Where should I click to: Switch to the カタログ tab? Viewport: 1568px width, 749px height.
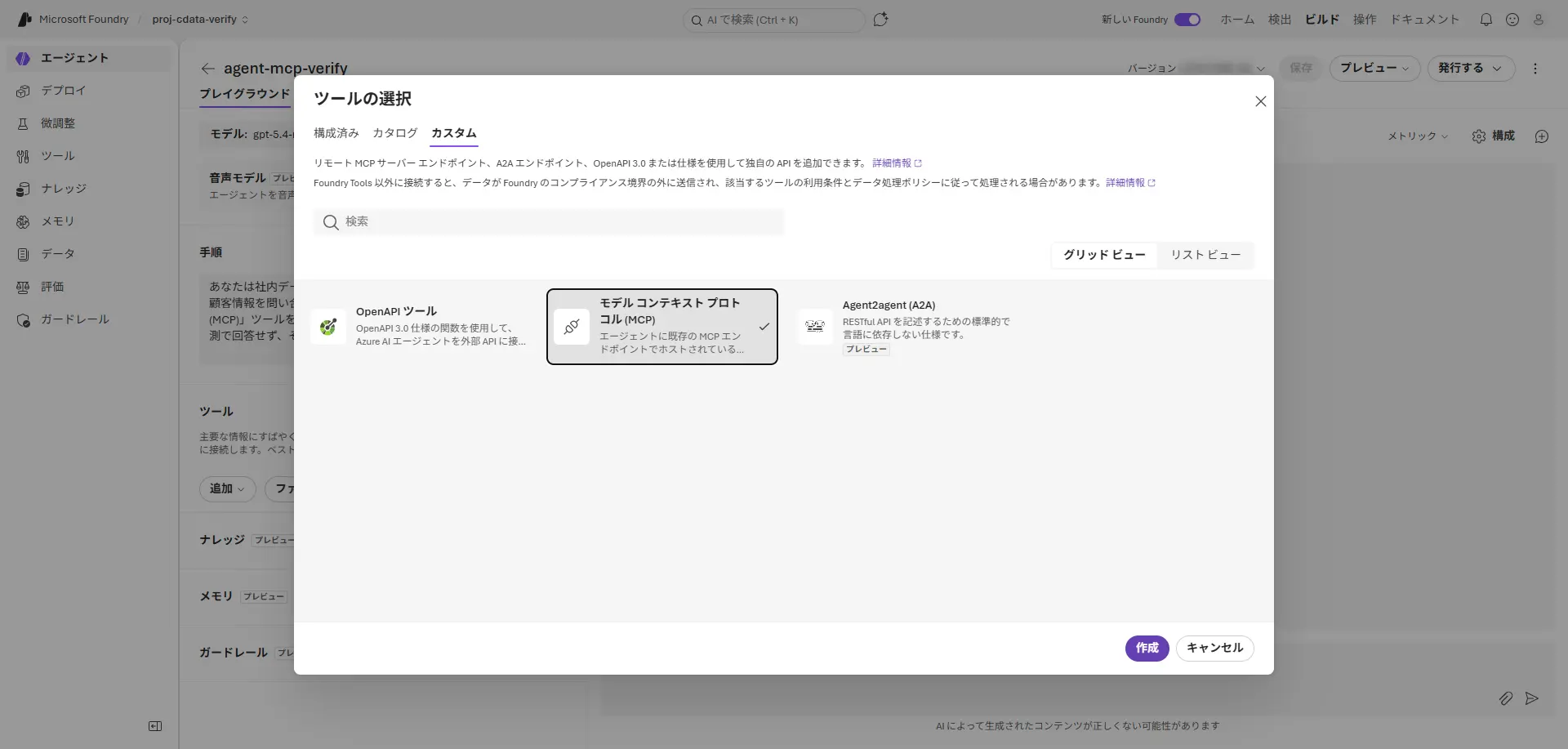395,133
